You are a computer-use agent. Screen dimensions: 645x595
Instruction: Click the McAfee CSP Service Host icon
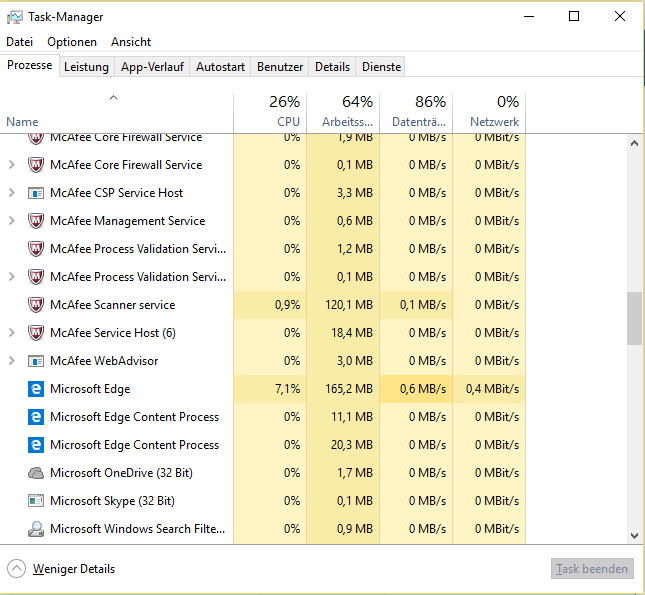[x=36, y=193]
